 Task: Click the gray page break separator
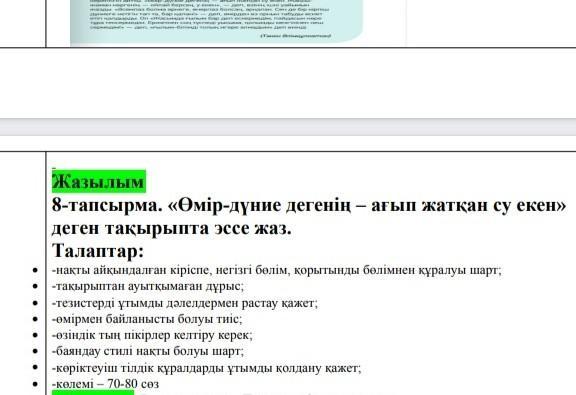click(288, 127)
